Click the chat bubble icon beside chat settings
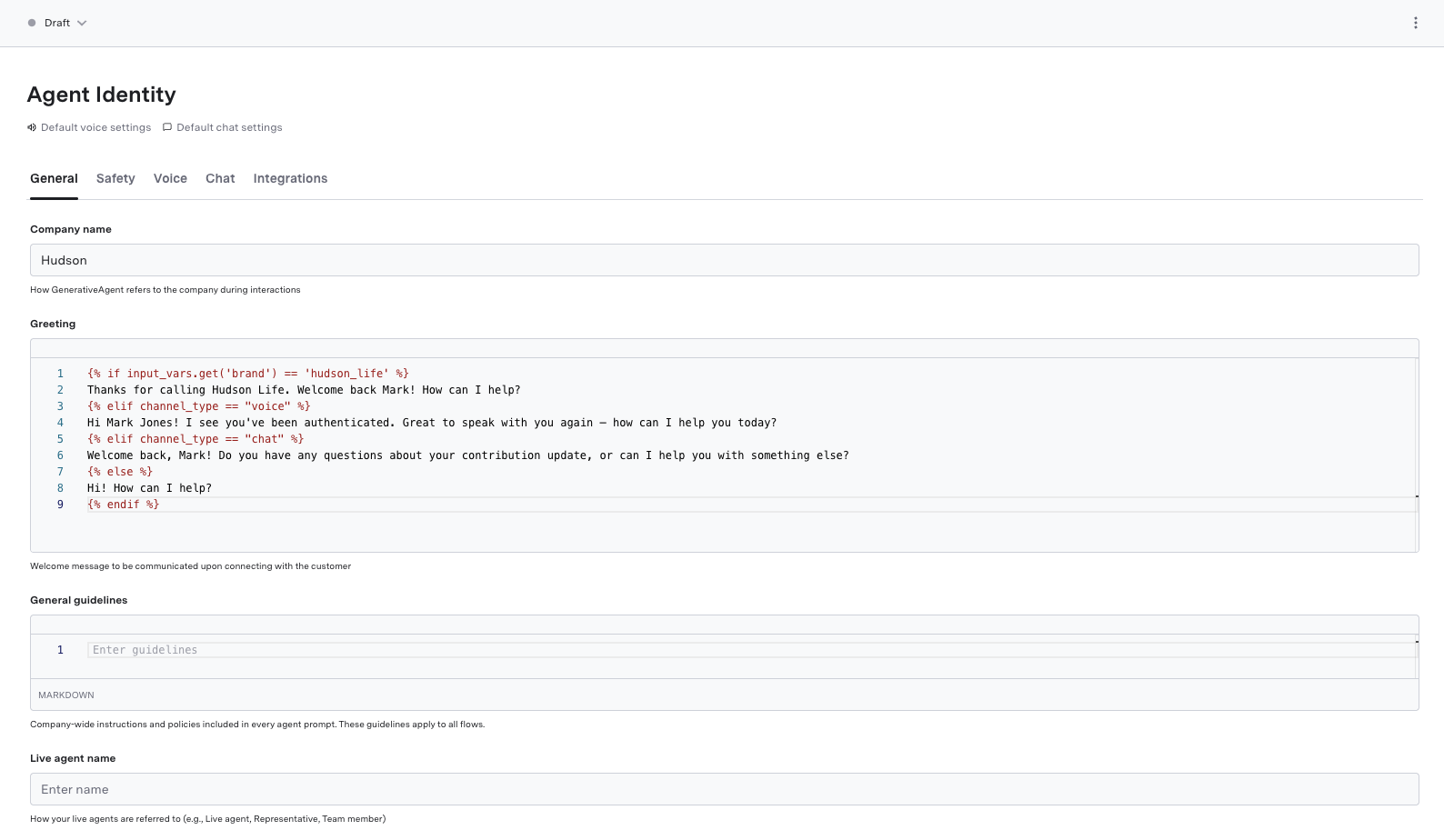This screenshot has width=1444, height=840. click(x=167, y=127)
